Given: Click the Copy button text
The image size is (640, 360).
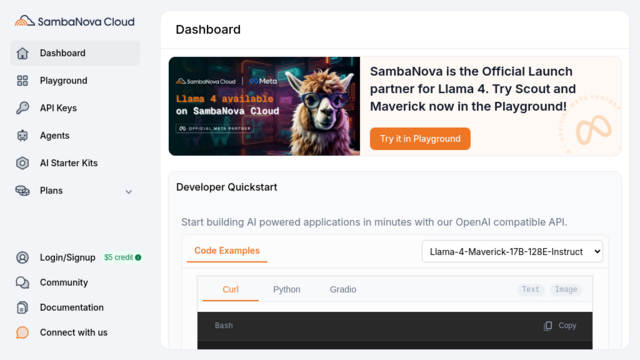Looking at the screenshot, I should pyautogui.click(x=567, y=326).
